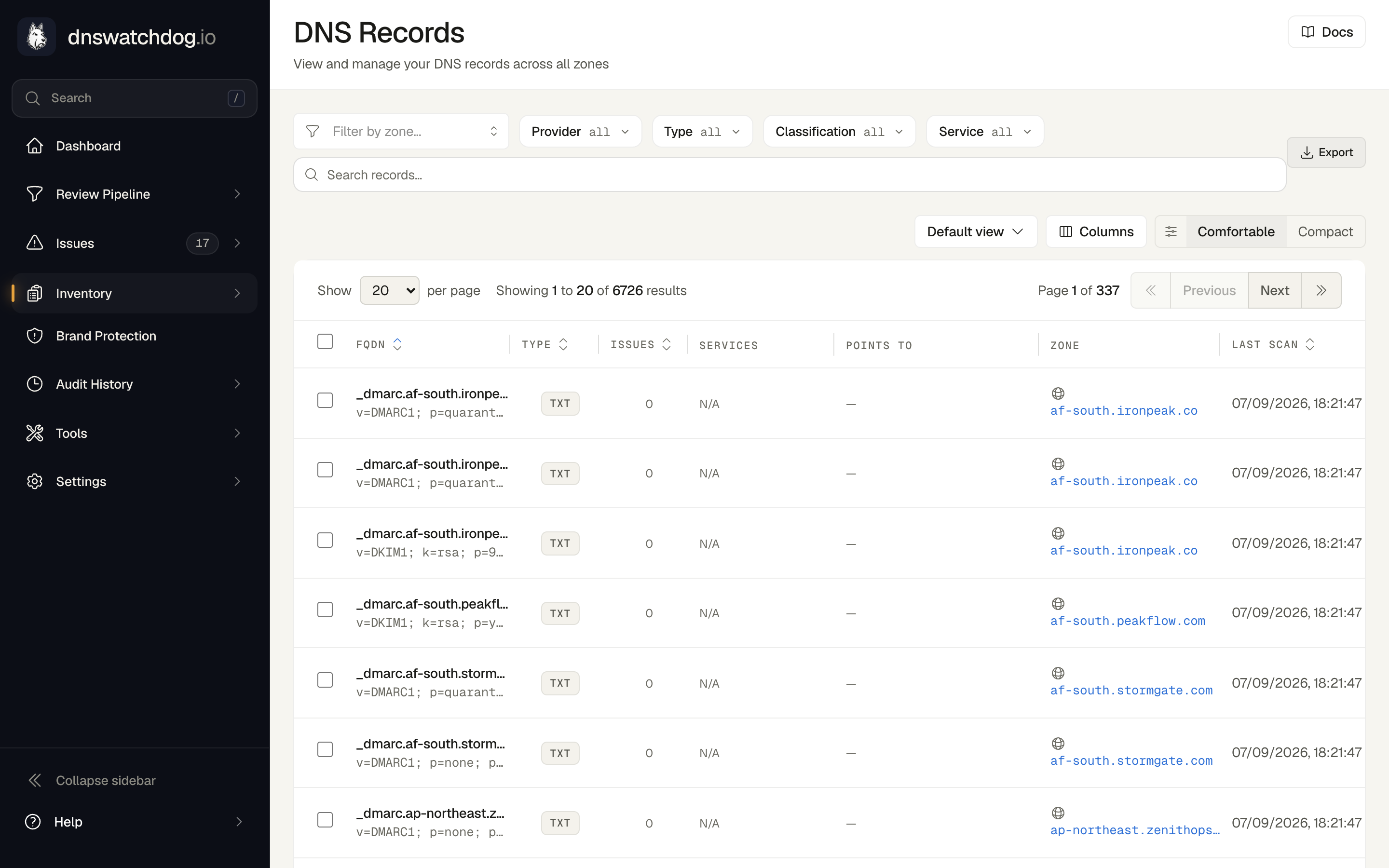Screen dimensions: 1389x868
Task: Click the 17 issues count badge
Action: [x=202, y=243]
